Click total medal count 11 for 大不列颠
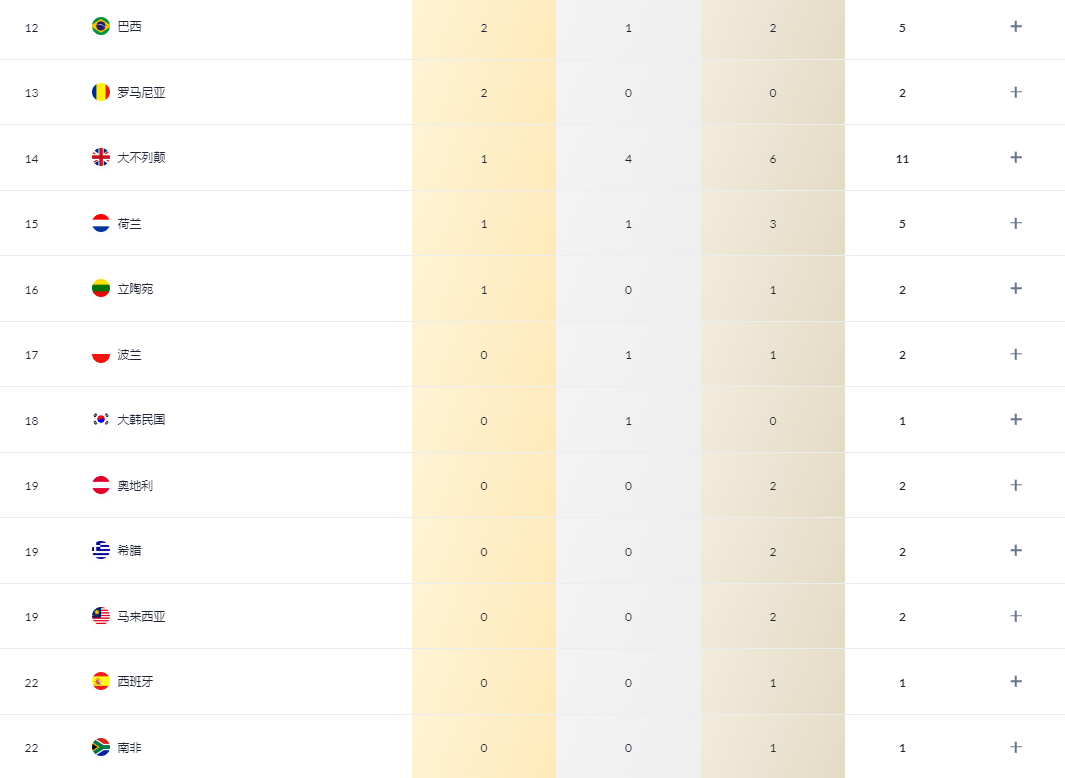The height and width of the screenshot is (778, 1065). click(902, 159)
